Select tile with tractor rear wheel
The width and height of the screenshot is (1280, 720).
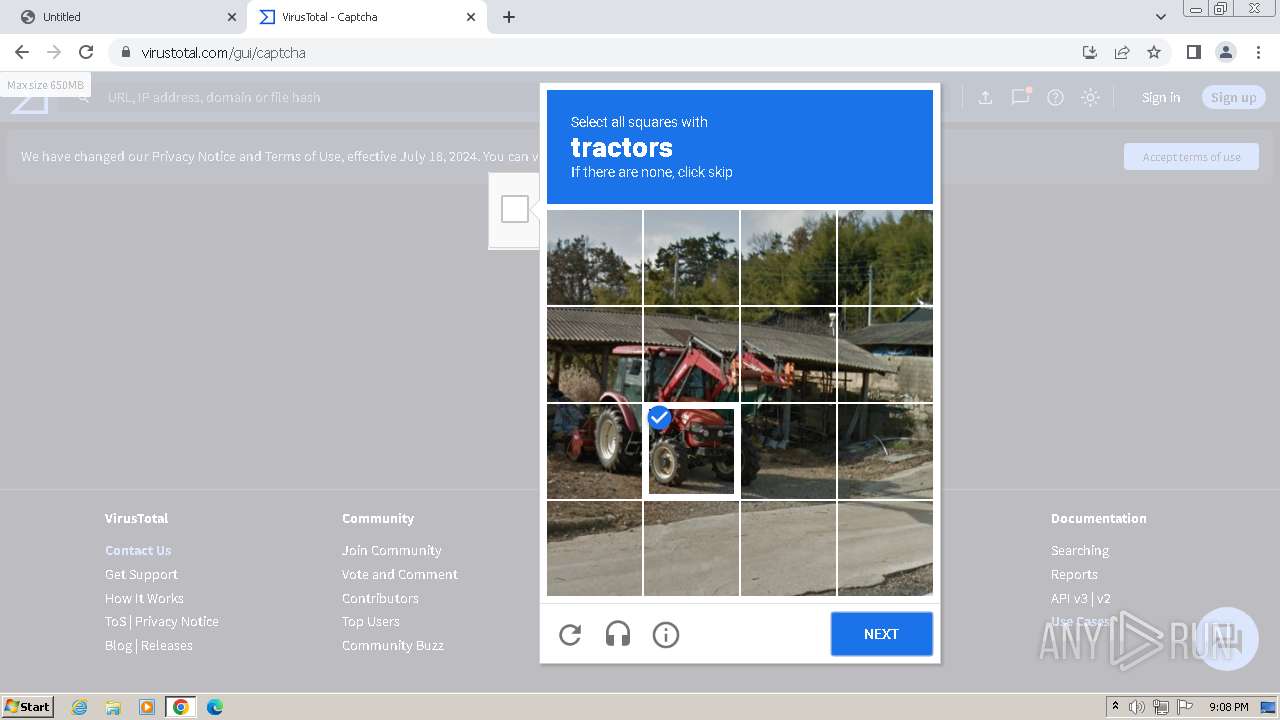594,451
